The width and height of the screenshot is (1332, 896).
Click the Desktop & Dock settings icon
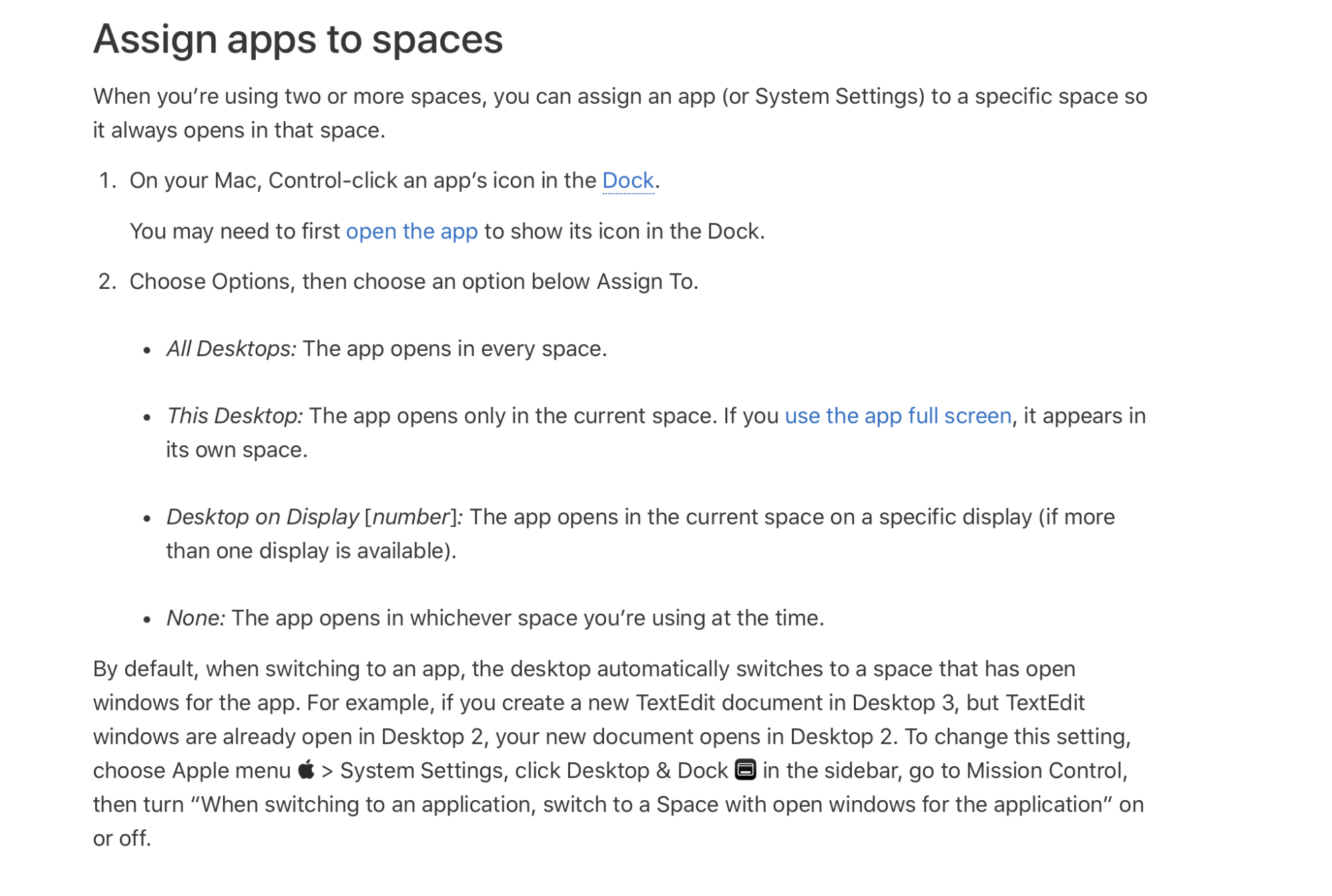point(745,770)
